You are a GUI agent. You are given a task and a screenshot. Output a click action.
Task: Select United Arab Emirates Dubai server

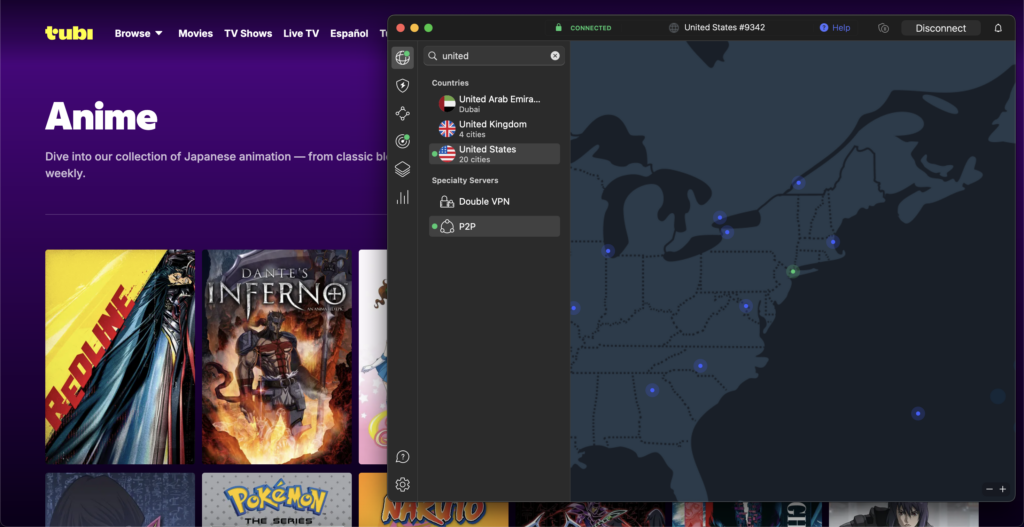494,104
